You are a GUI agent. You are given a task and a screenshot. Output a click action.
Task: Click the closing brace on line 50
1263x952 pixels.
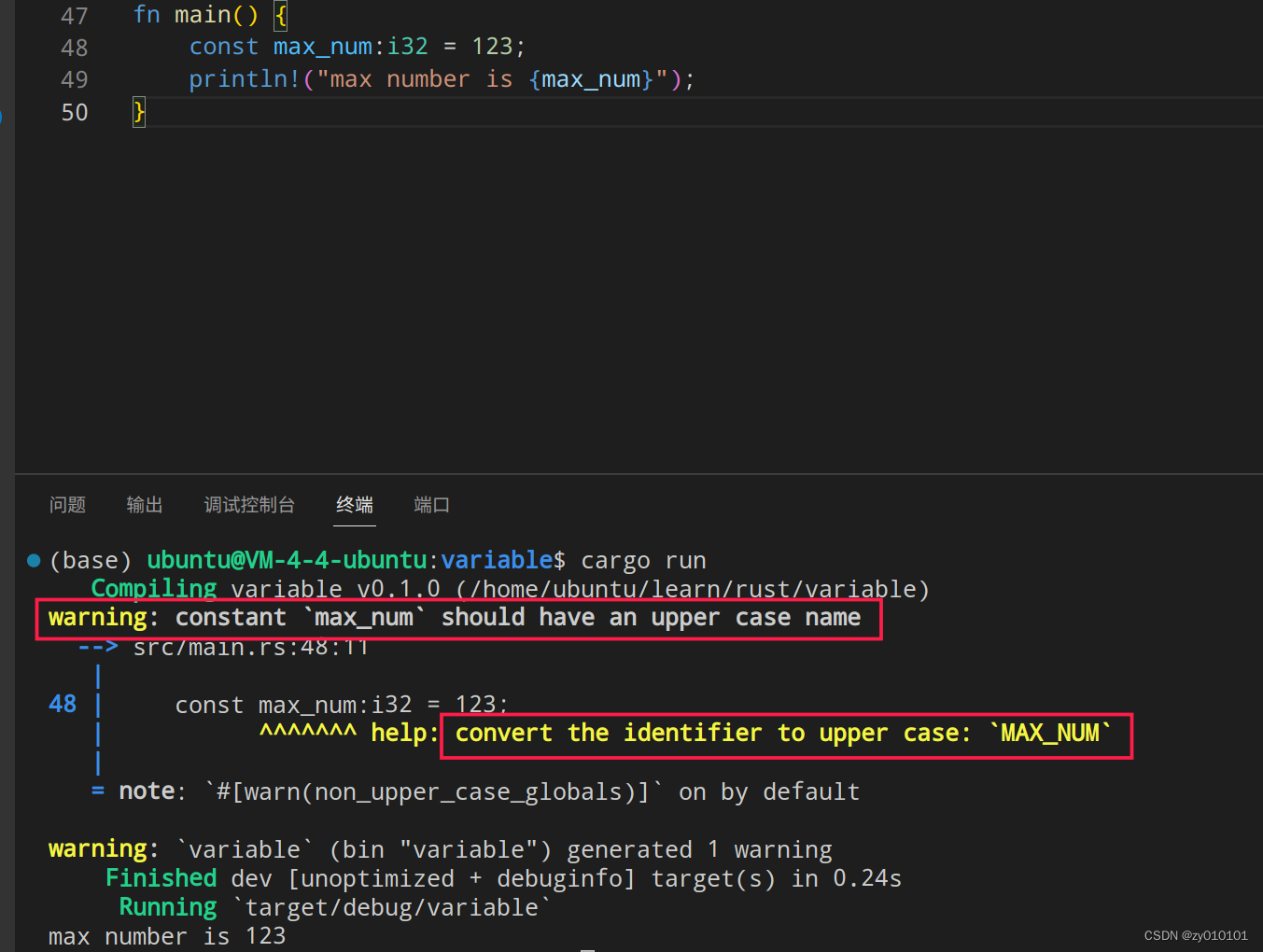pyautogui.click(x=139, y=112)
